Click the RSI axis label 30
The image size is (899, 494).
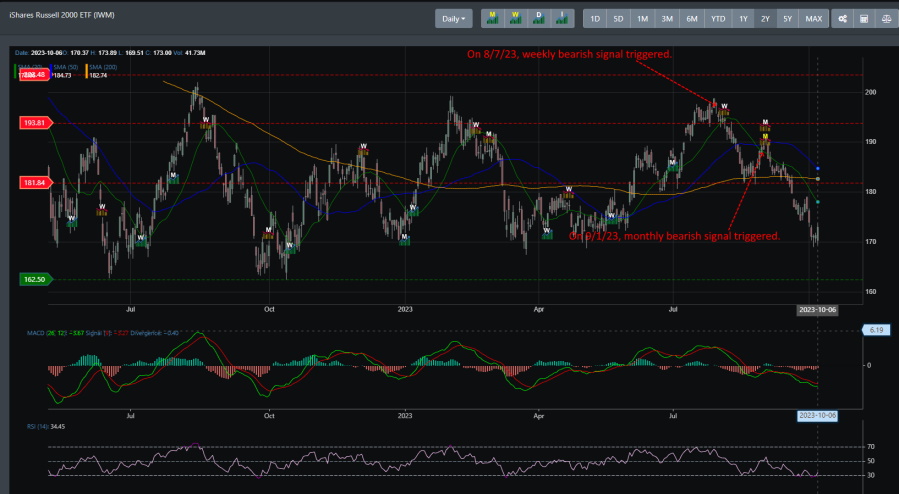pyautogui.click(x=871, y=475)
